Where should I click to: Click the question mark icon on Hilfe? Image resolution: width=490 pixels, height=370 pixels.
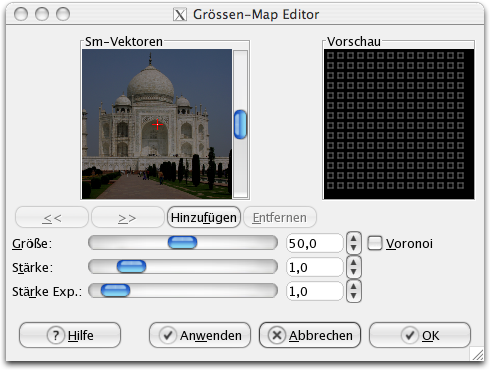[x=56, y=335]
